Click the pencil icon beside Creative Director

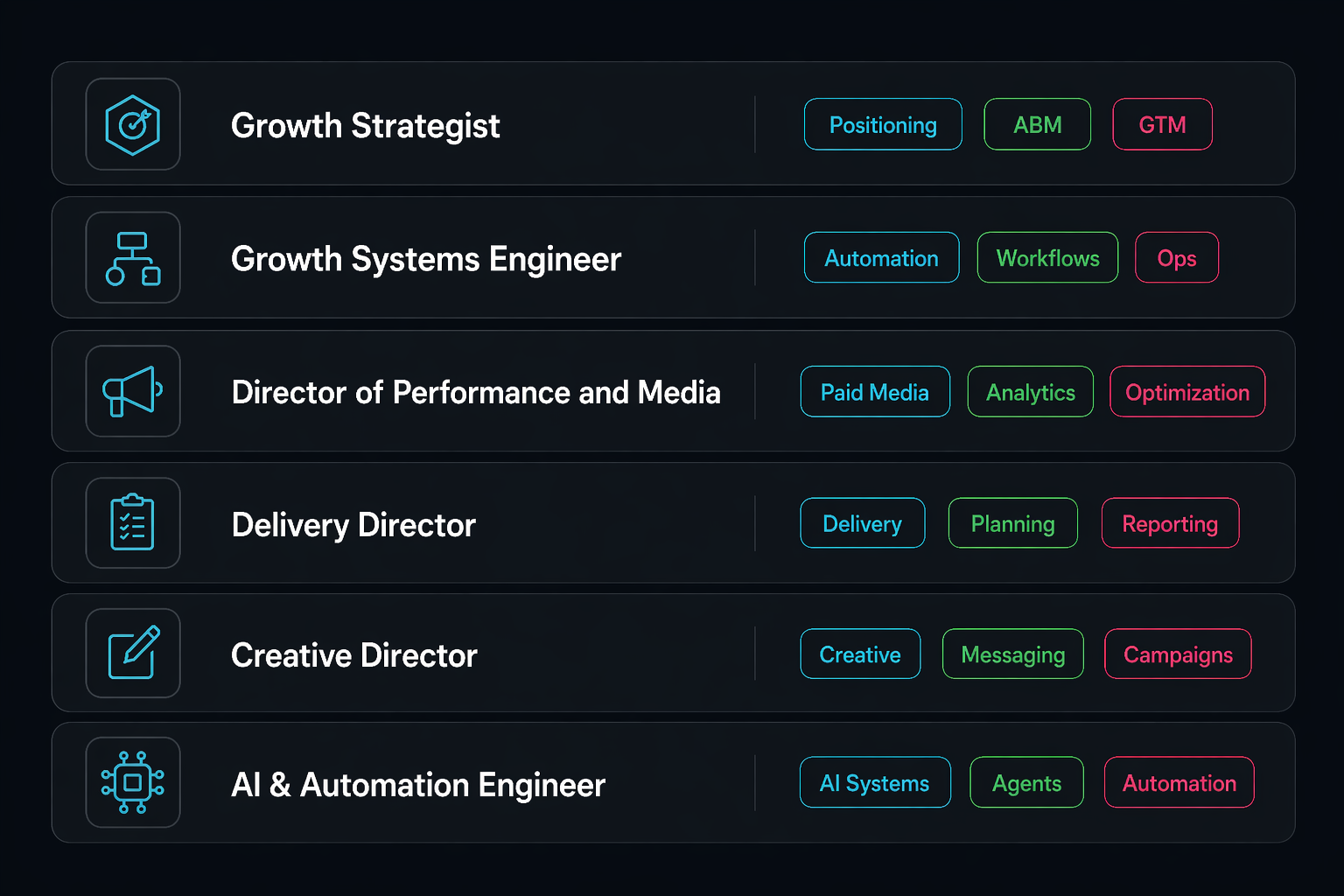133,654
